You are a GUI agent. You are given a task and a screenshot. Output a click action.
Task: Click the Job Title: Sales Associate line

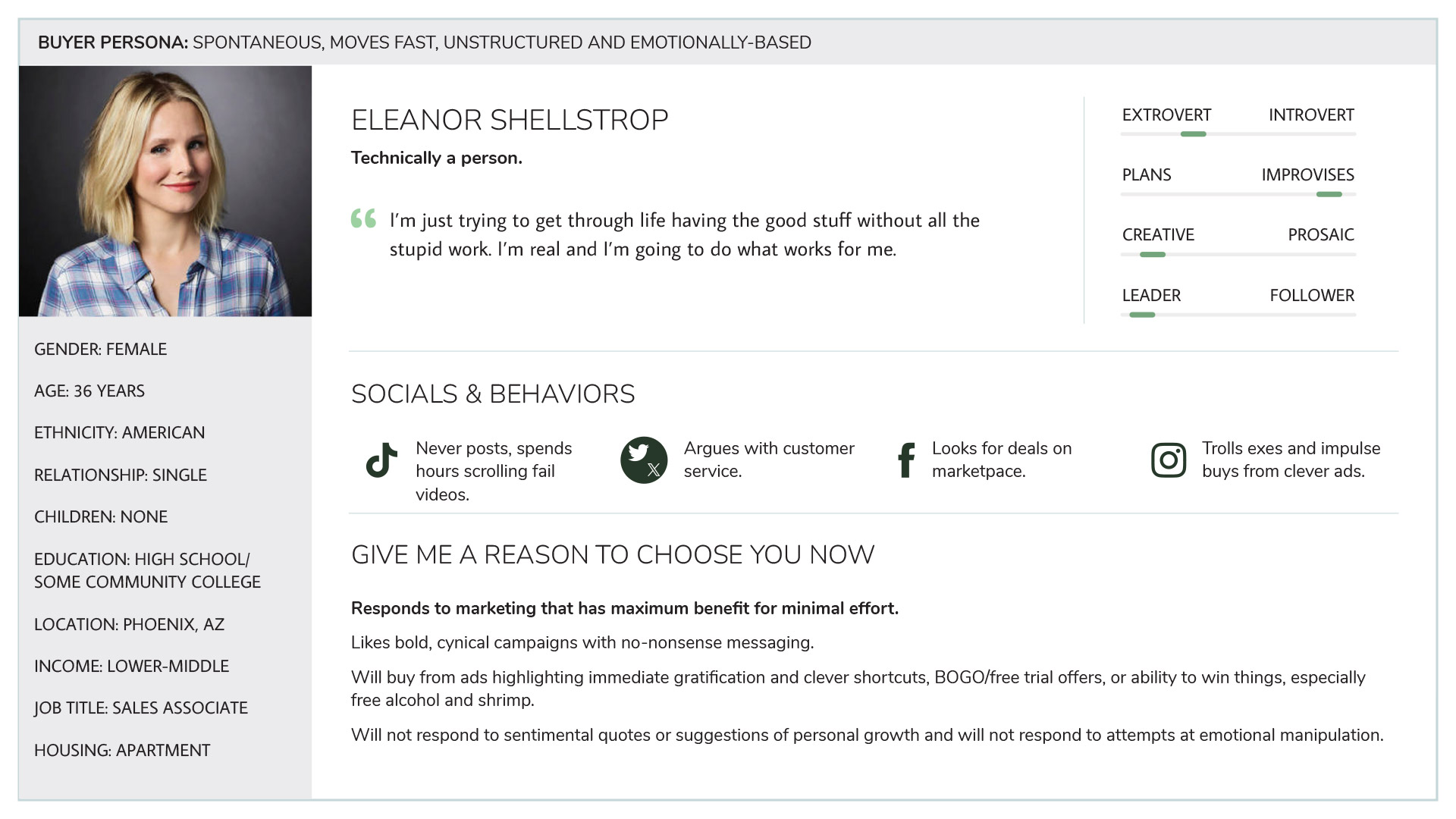141,708
